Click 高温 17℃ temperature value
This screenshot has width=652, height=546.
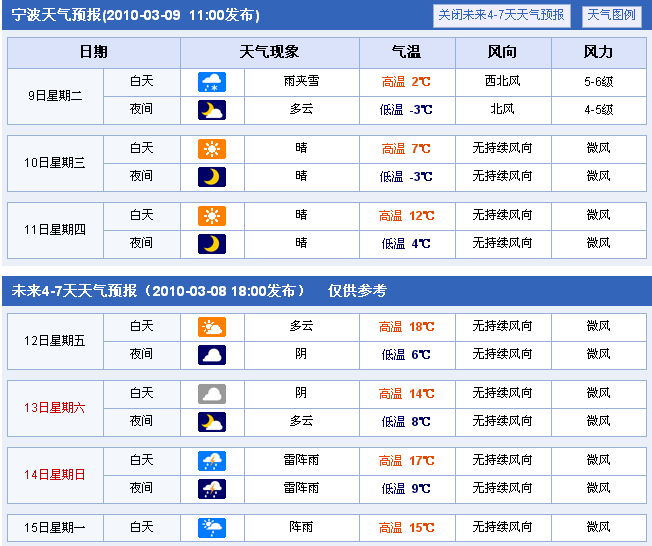pyautogui.click(x=406, y=461)
